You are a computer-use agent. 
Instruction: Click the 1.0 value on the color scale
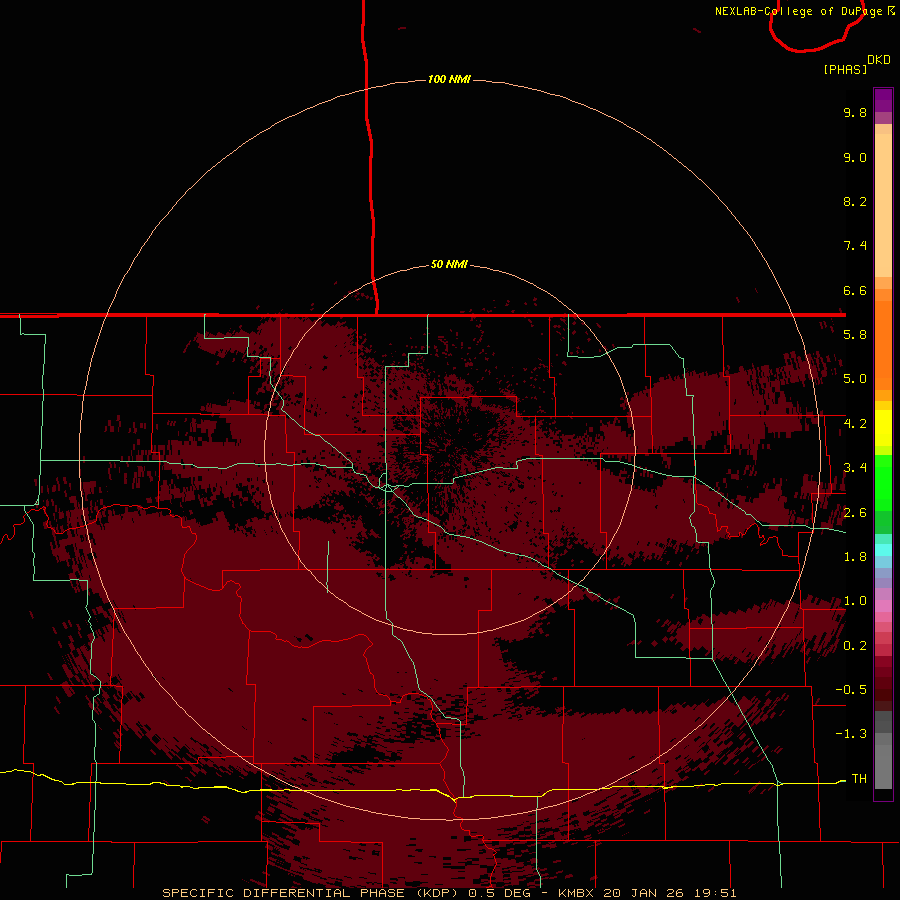pyautogui.click(x=855, y=601)
